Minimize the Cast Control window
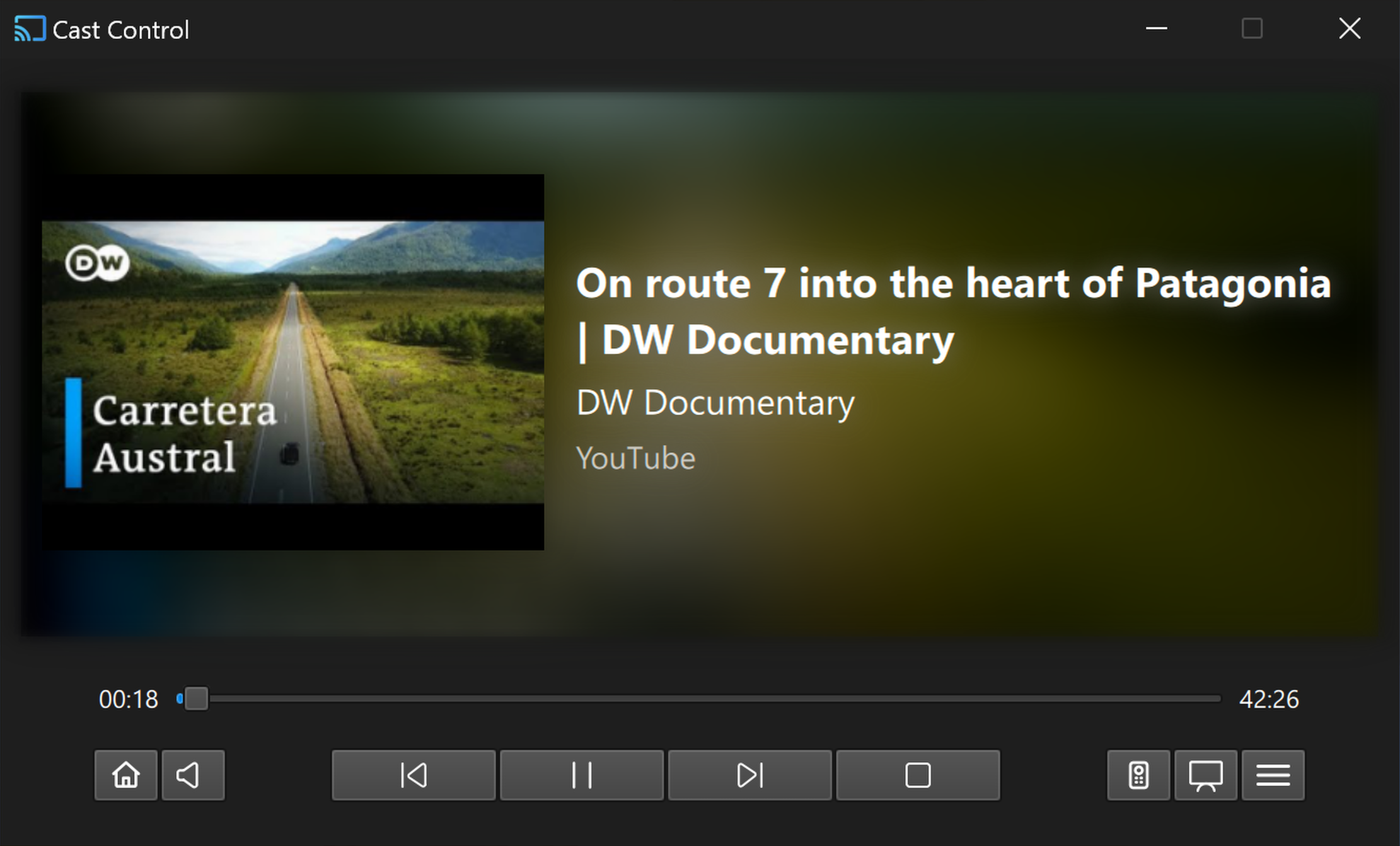 click(x=1156, y=28)
